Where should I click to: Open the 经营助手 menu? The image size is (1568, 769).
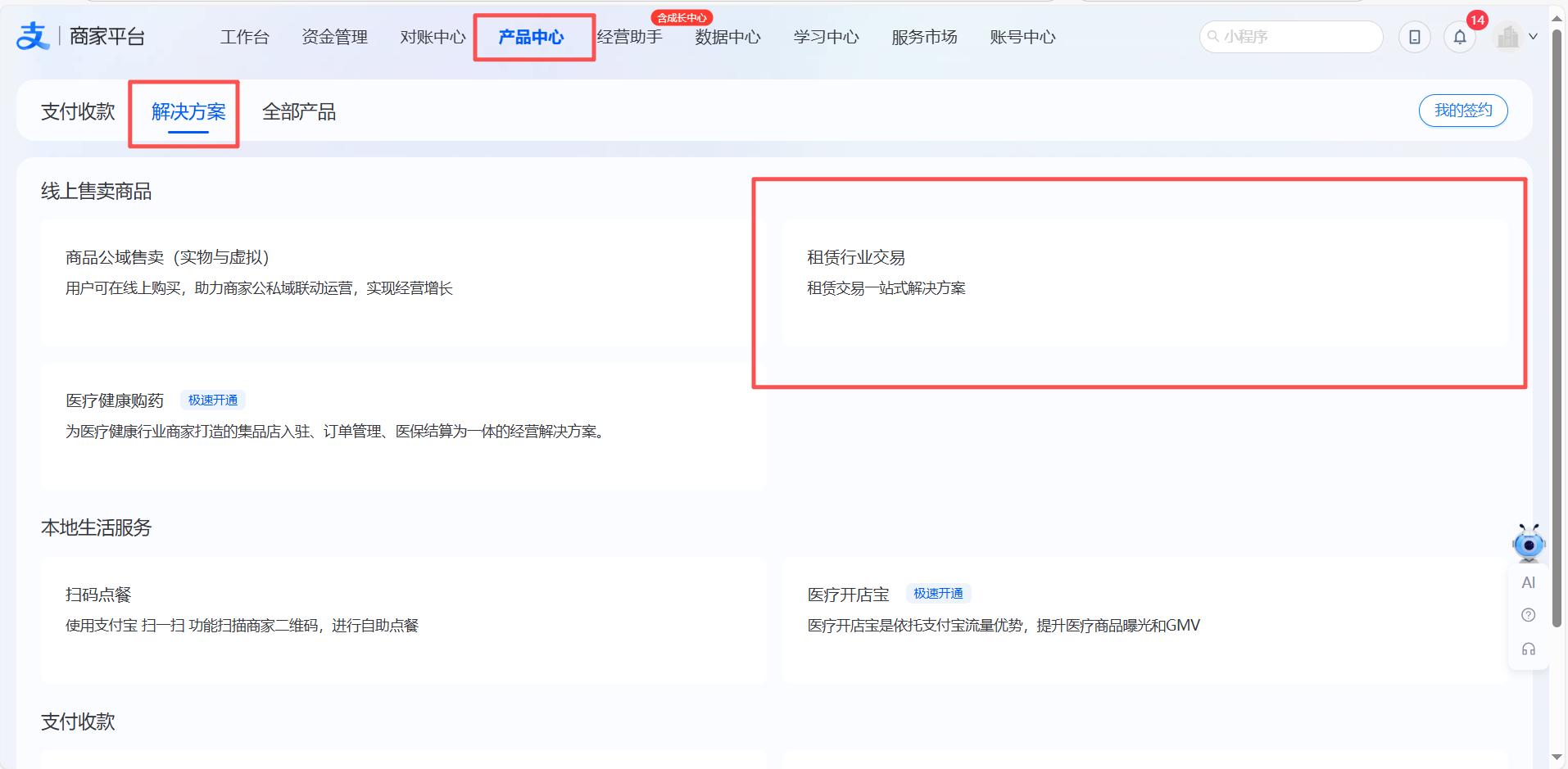[x=629, y=37]
